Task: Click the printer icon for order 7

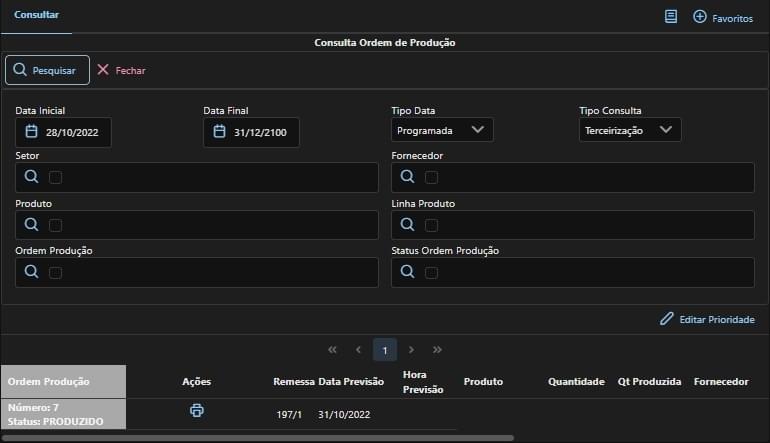Action: [x=197, y=411]
